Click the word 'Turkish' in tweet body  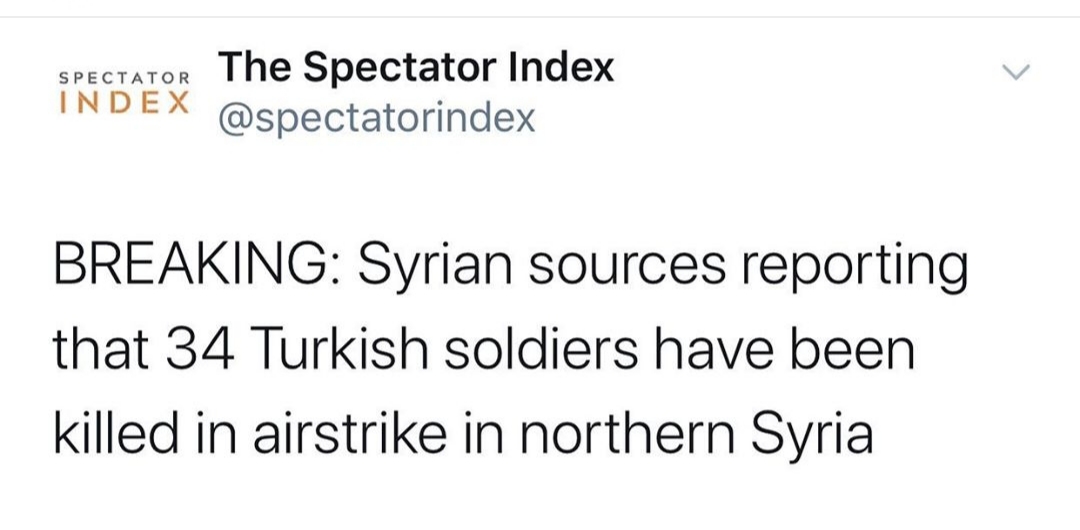click(x=342, y=351)
